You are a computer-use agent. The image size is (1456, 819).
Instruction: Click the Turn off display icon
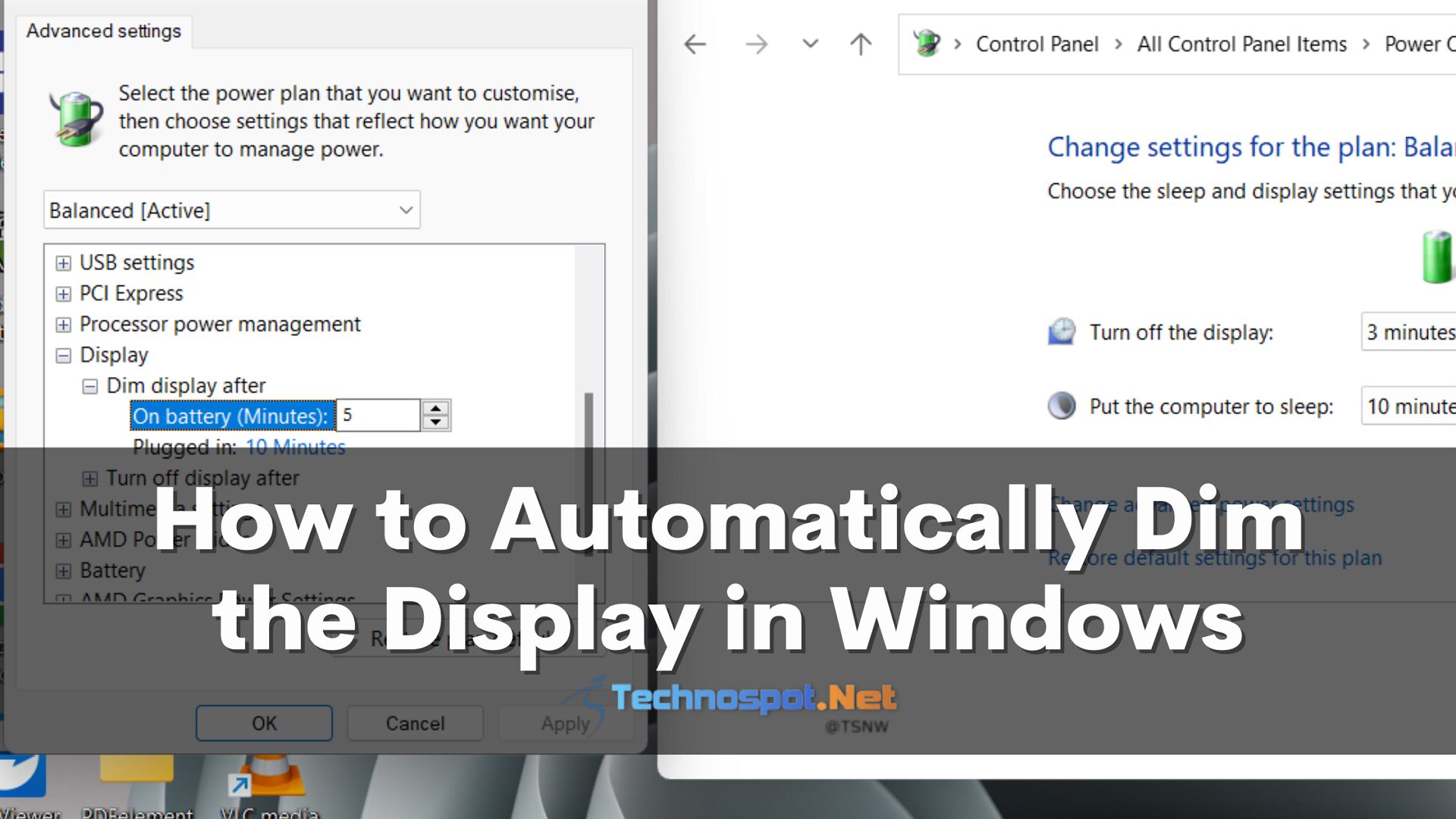pyautogui.click(x=1063, y=332)
